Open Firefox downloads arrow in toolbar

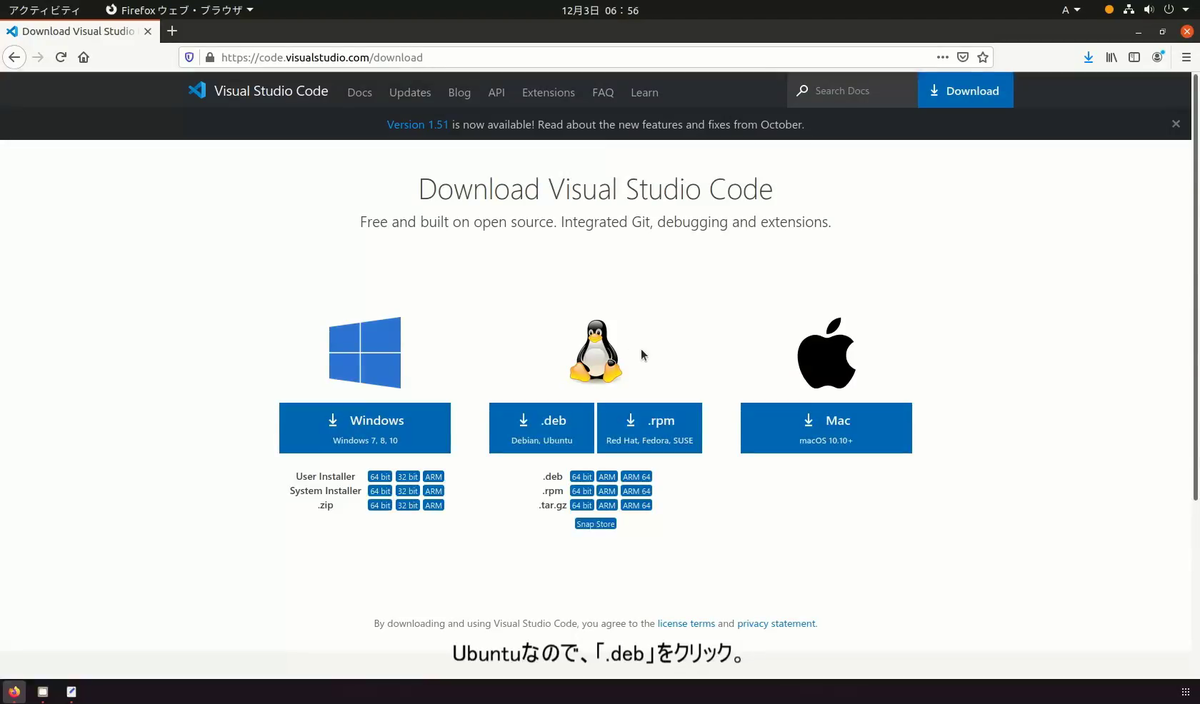tap(1088, 57)
